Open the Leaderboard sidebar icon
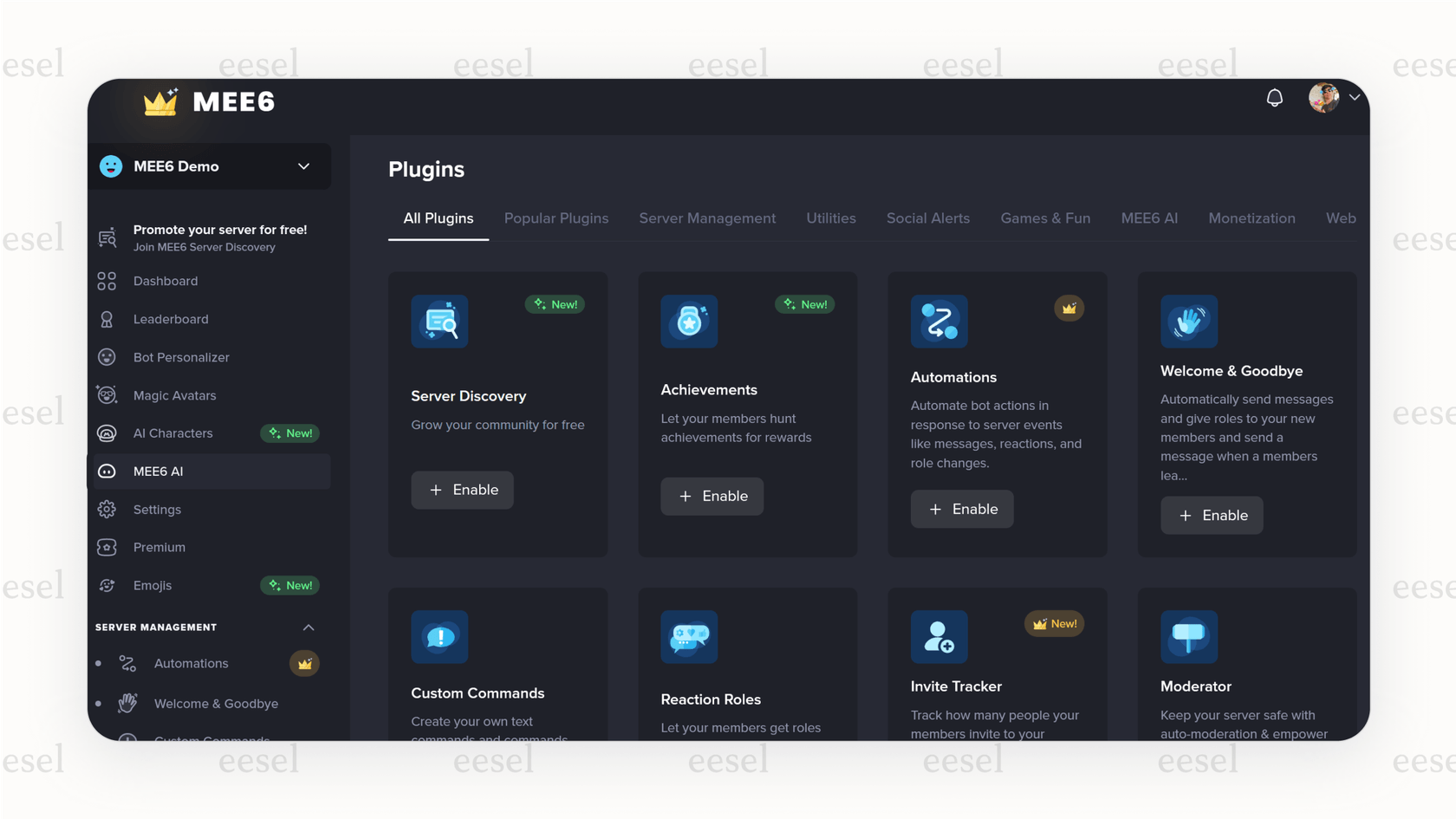Image resolution: width=1456 pixels, height=819 pixels. (x=107, y=319)
